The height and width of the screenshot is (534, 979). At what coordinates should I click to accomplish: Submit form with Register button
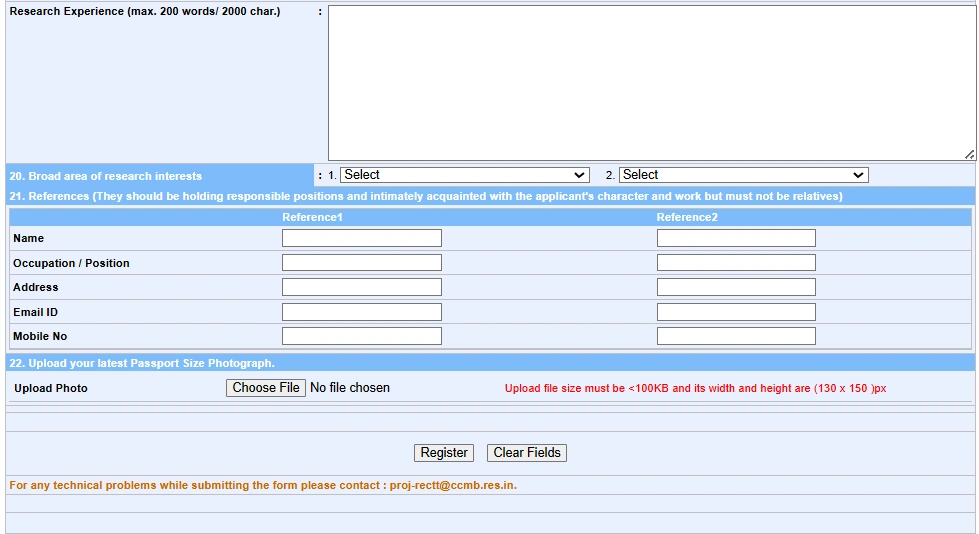pyautogui.click(x=444, y=453)
